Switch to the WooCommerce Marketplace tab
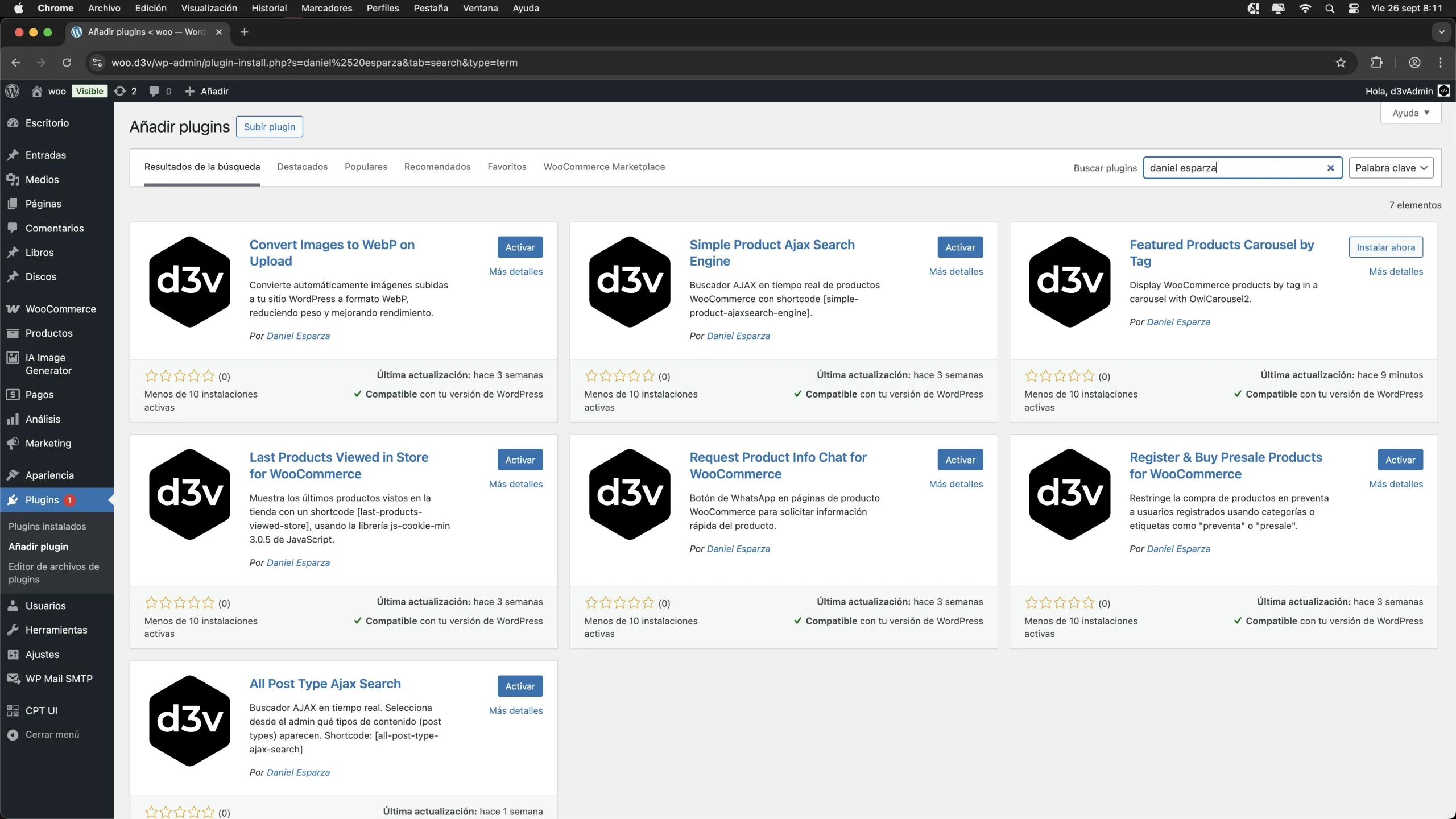Screen dimensions: 1456x819 pos(604,167)
